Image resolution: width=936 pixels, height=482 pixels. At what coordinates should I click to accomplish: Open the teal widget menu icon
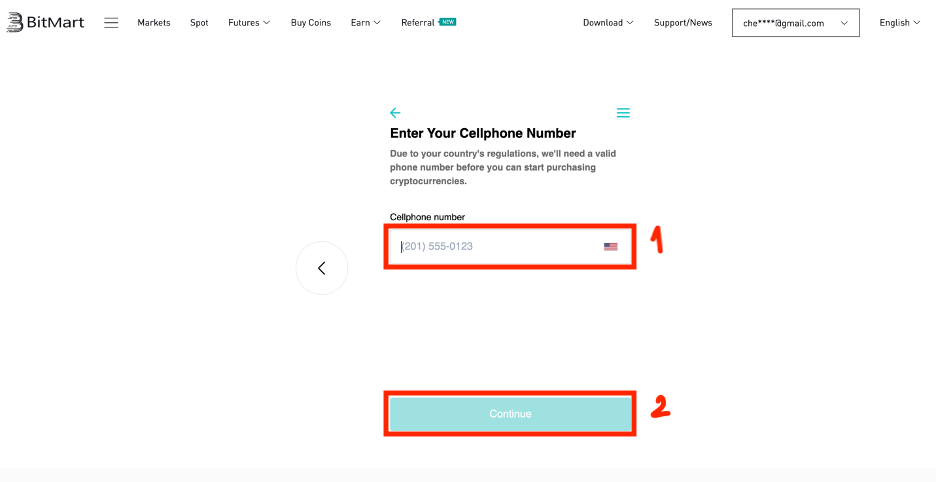[623, 113]
